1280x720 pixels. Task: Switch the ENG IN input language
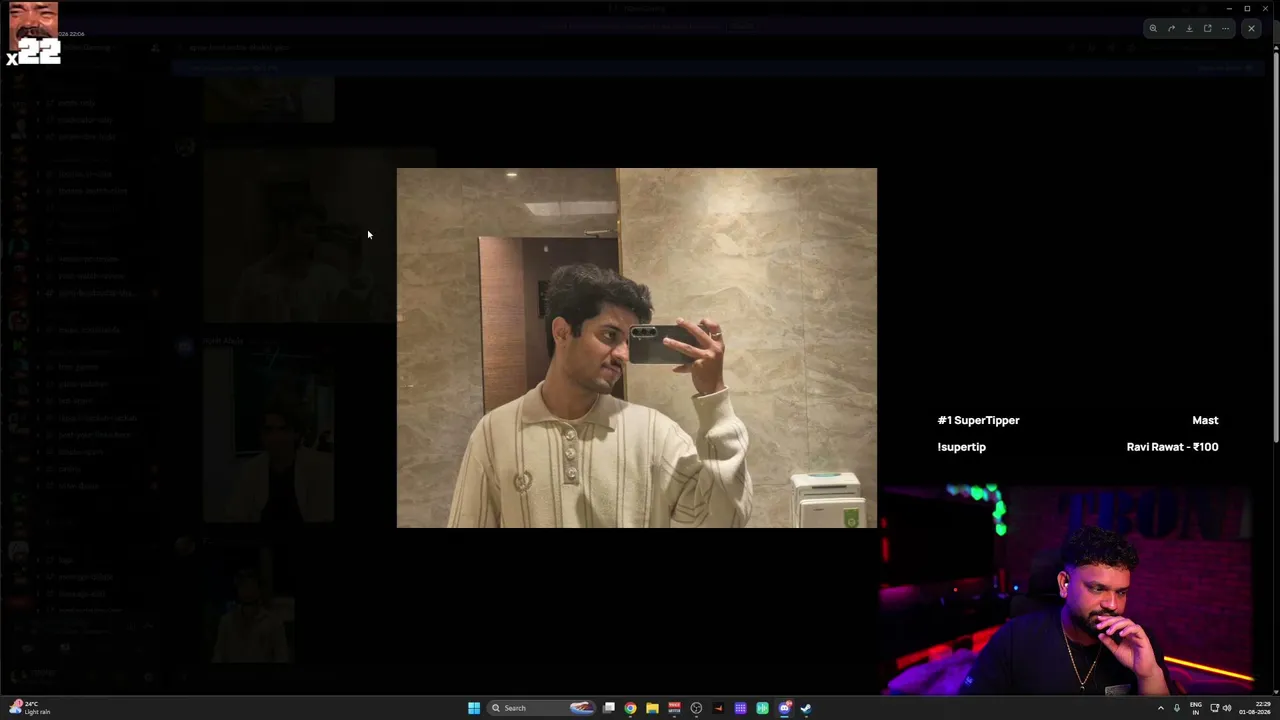click(x=1195, y=708)
